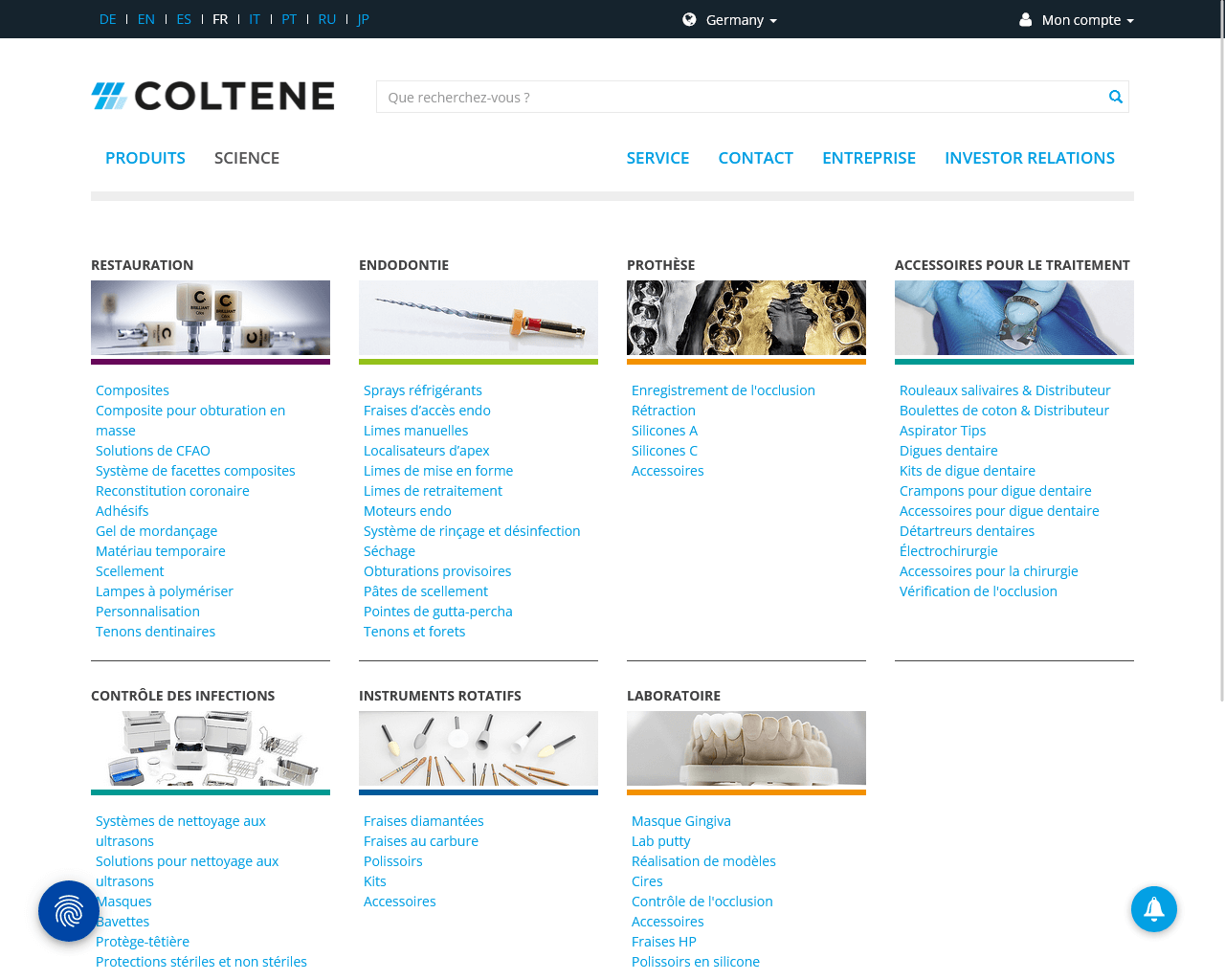Click the globe icon beside Germany
1225x980 pixels.
pos(689,19)
